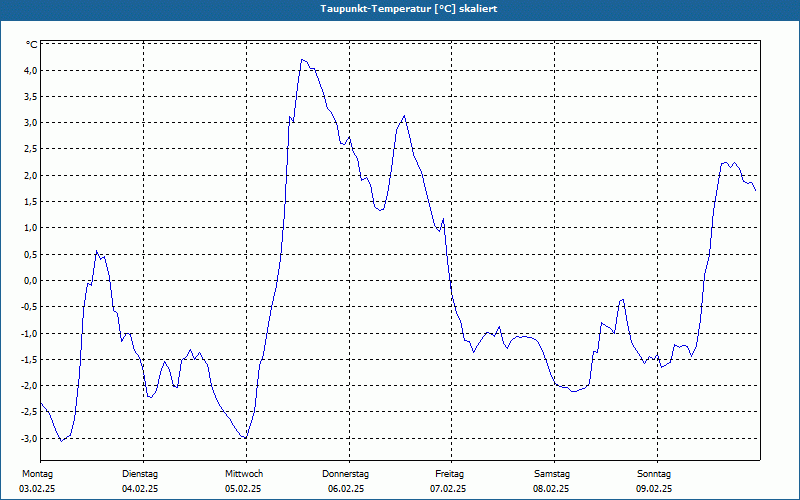Image resolution: width=800 pixels, height=500 pixels.
Task: Click the -3,0 y-axis value
Action: 29,438
